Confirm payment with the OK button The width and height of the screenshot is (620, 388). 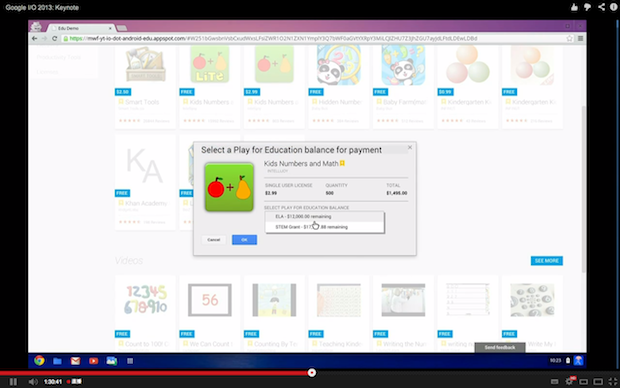(x=244, y=240)
